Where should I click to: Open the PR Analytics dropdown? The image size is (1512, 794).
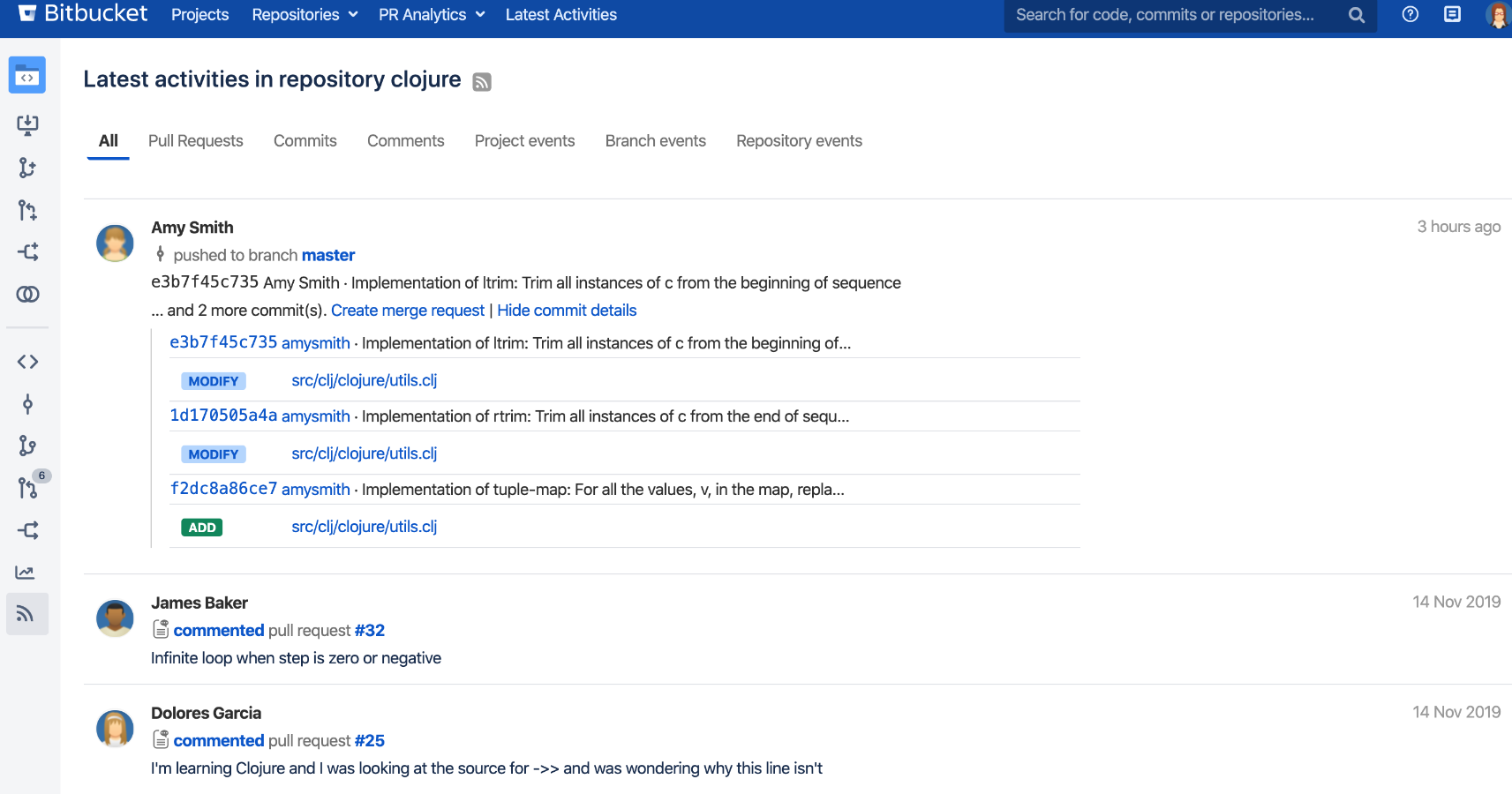tap(431, 14)
